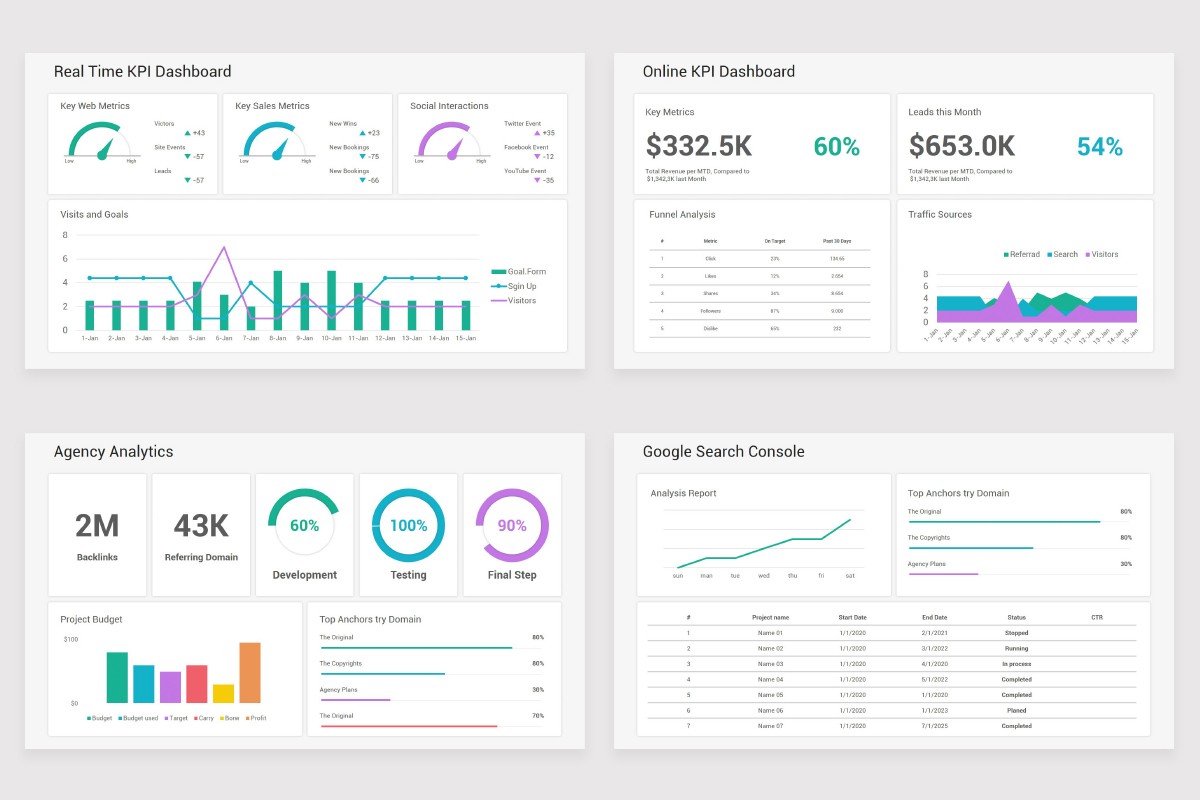Click the yellow Bone bar in Project Budget
Image resolution: width=1200 pixels, height=800 pixels.
click(x=224, y=694)
